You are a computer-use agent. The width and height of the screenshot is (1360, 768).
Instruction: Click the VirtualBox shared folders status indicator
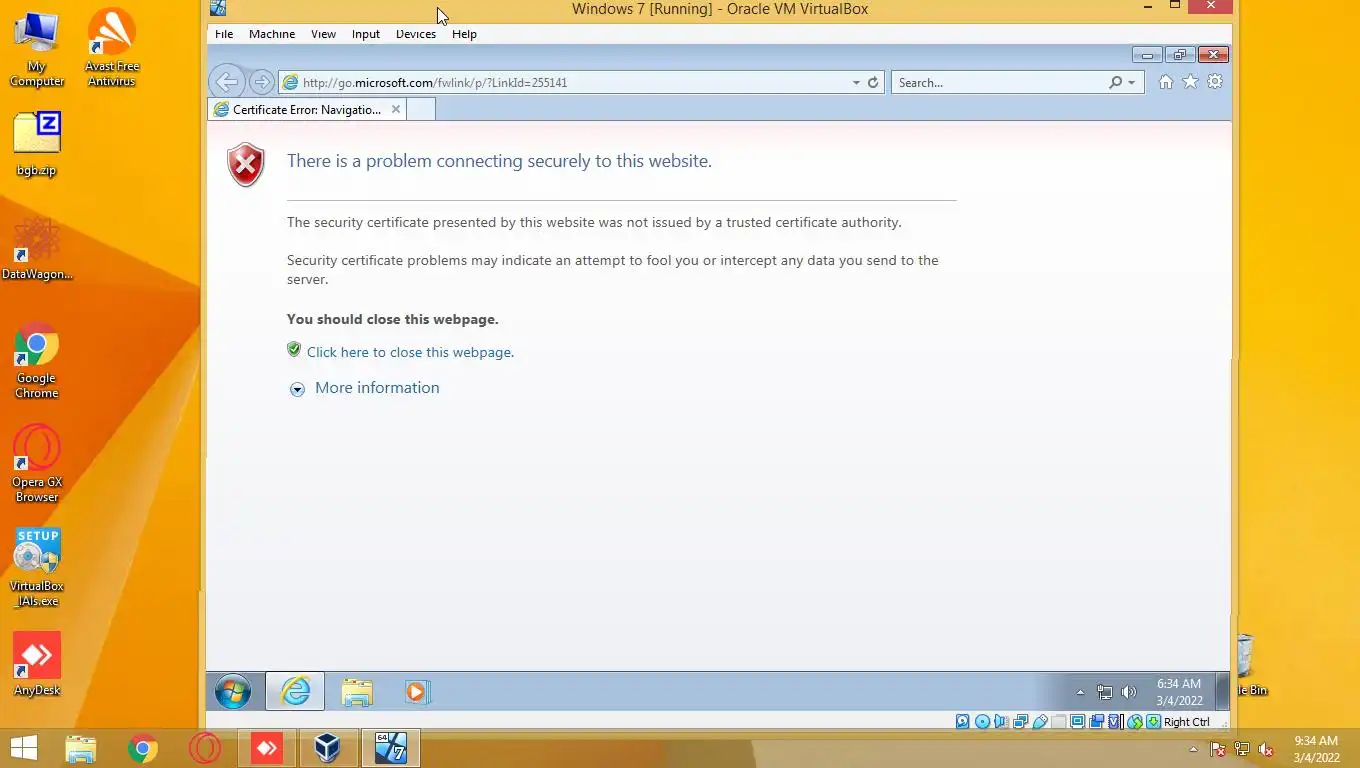pyautogui.click(x=1058, y=722)
